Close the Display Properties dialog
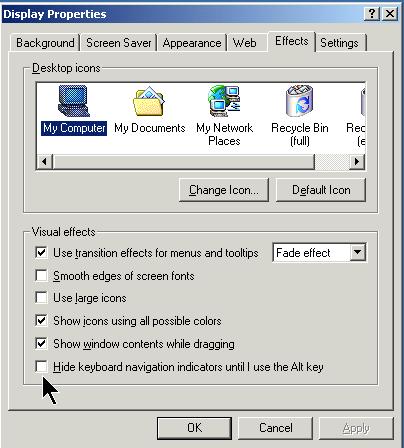Screen dimensions: 404x448 (x=390, y=14)
